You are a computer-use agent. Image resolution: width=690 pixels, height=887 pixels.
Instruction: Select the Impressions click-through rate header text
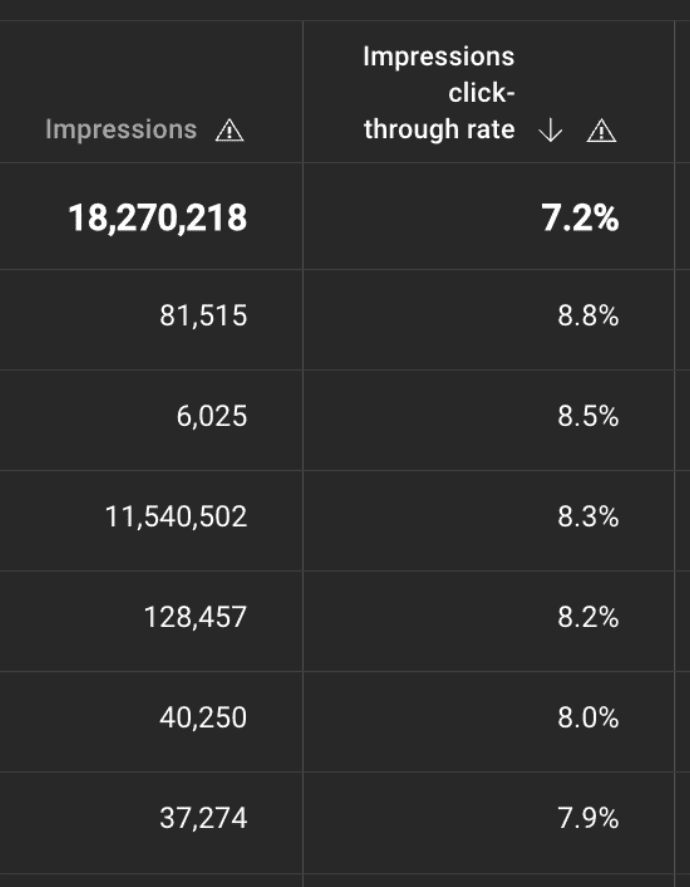point(439,93)
